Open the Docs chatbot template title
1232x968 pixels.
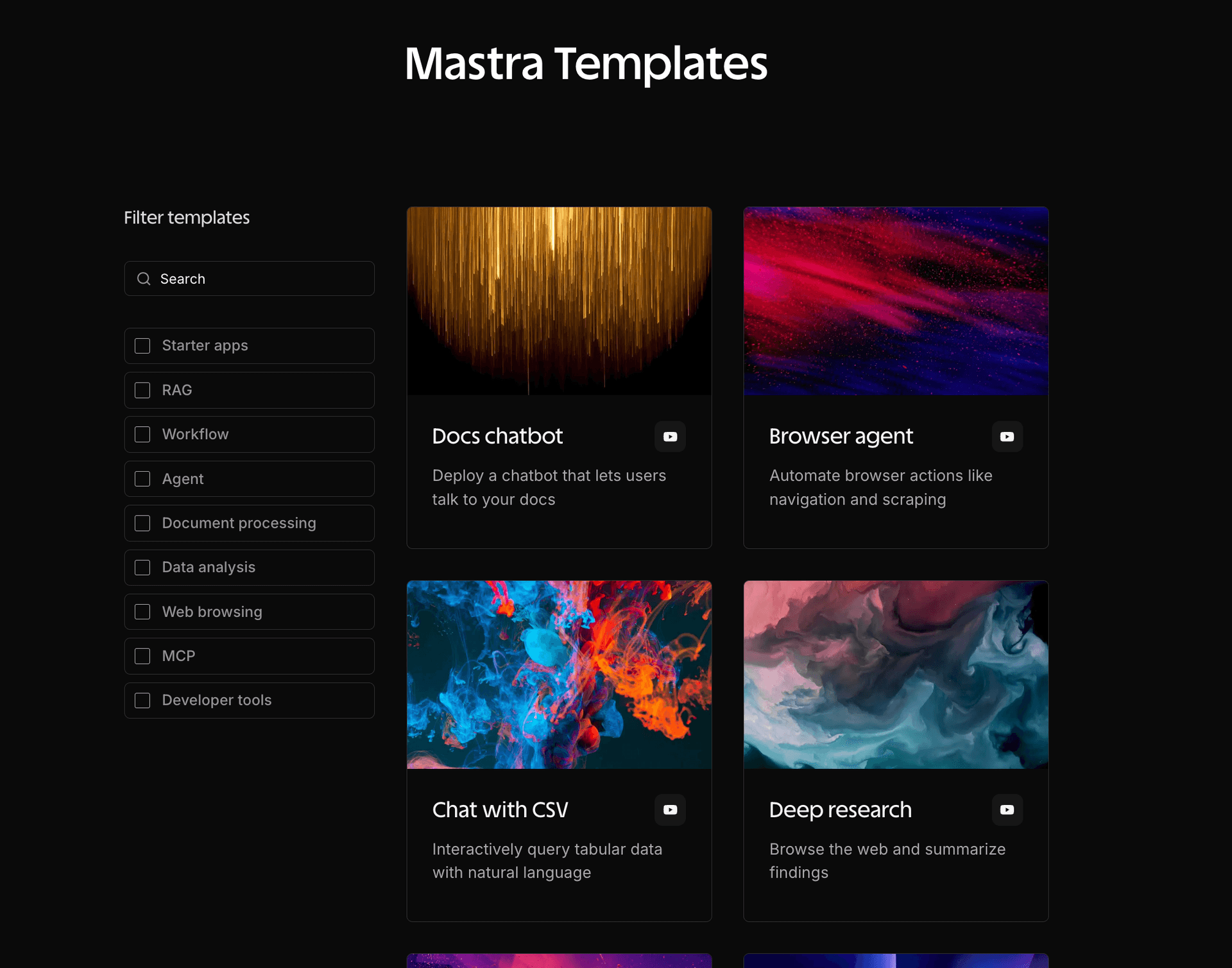point(497,436)
